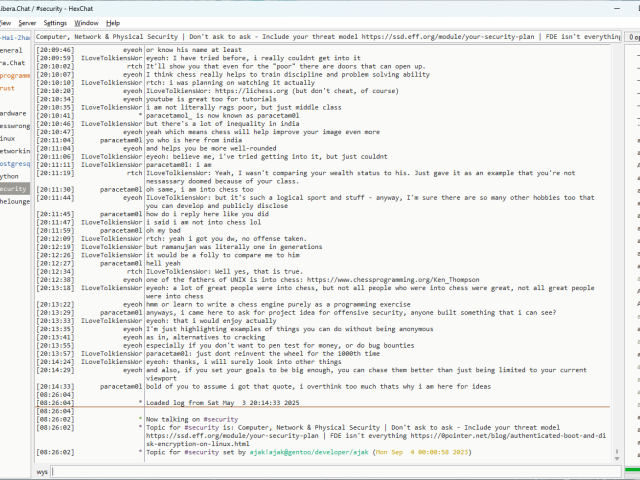Open the Server menu
The image size is (640, 480).
[27, 22]
